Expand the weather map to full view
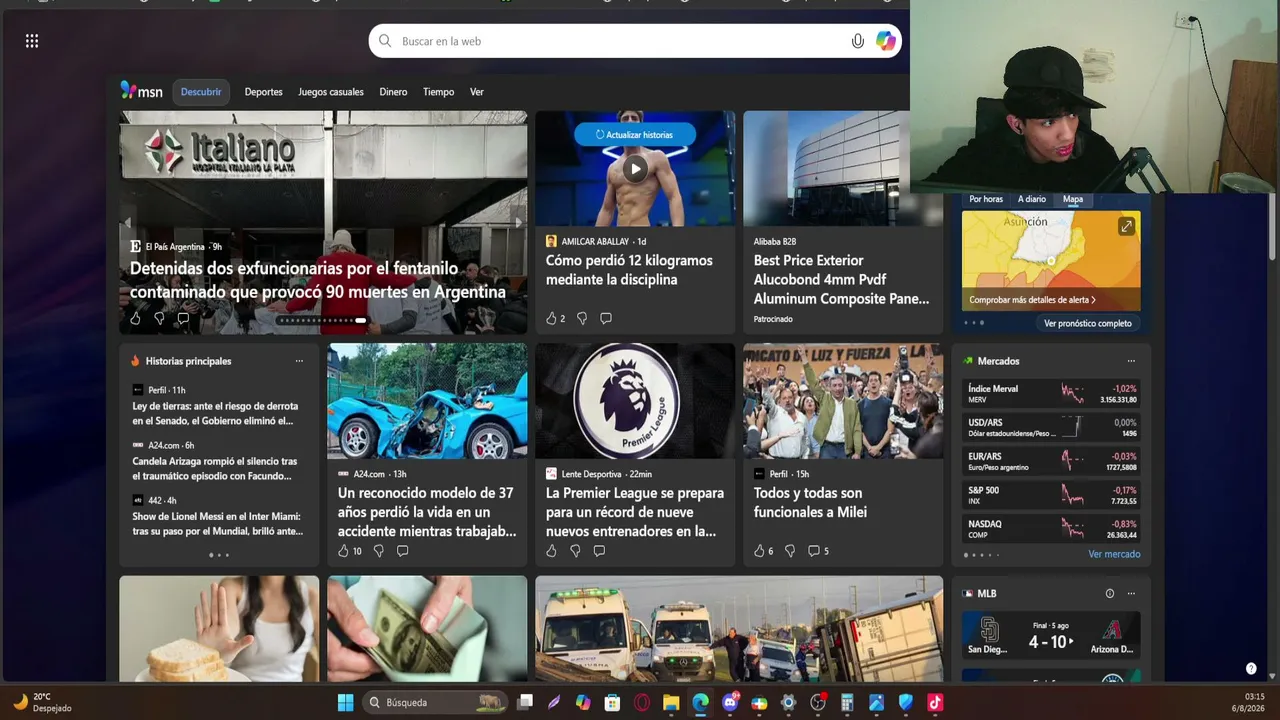 click(1126, 227)
